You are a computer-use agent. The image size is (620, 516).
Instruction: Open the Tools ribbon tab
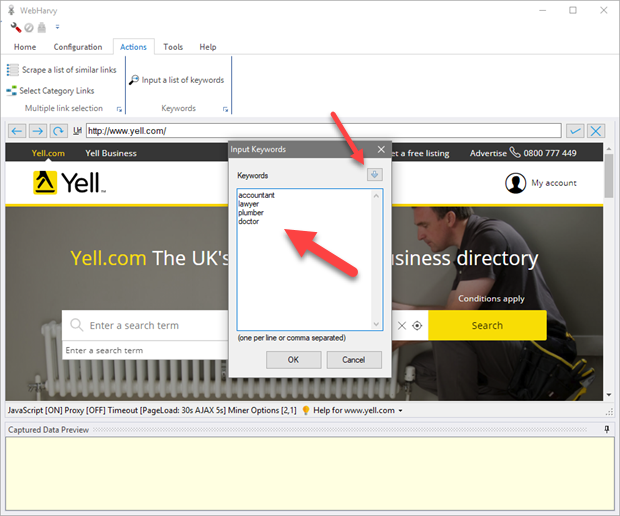tap(173, 47)
